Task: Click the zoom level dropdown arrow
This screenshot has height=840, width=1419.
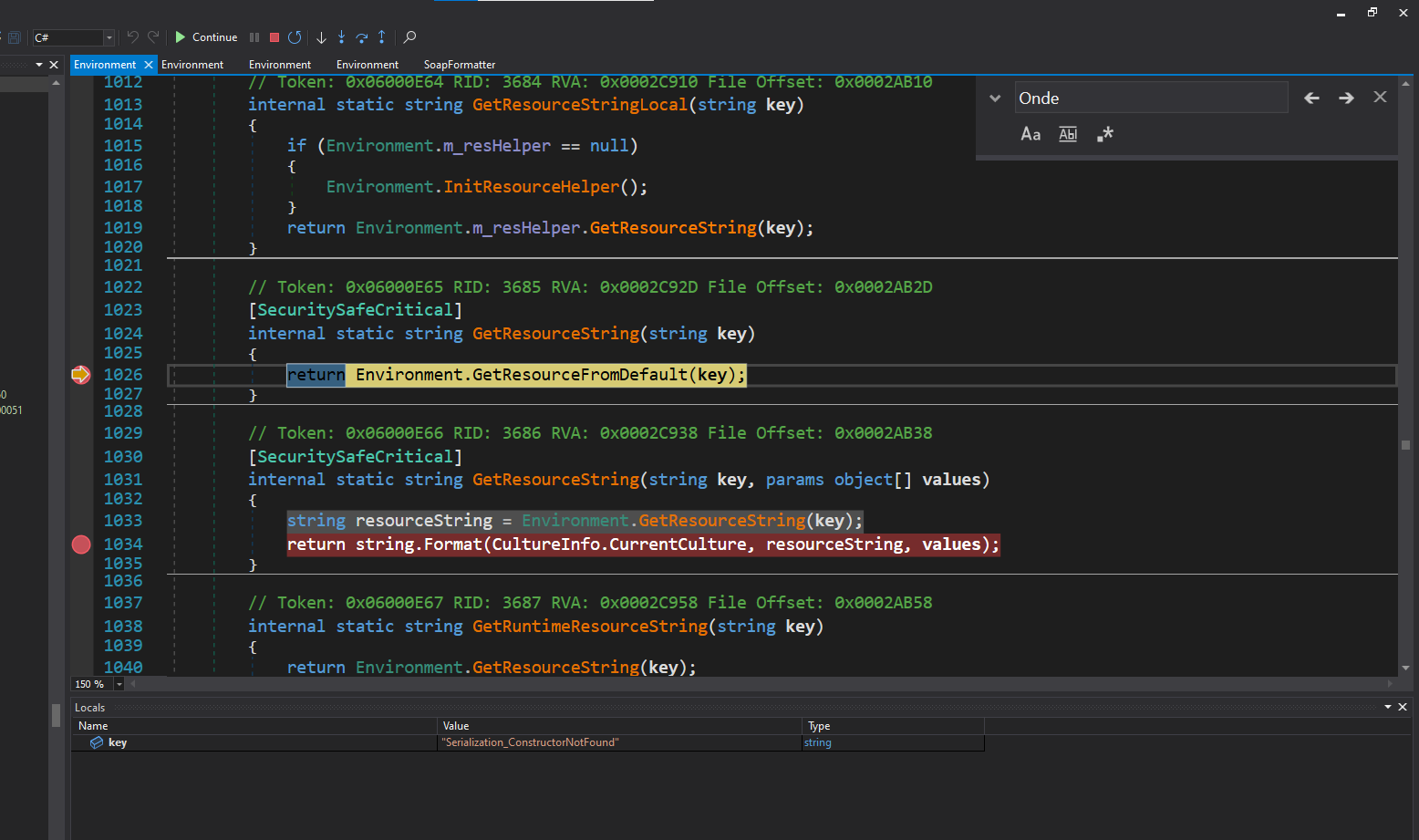Action: click(119, 684)
